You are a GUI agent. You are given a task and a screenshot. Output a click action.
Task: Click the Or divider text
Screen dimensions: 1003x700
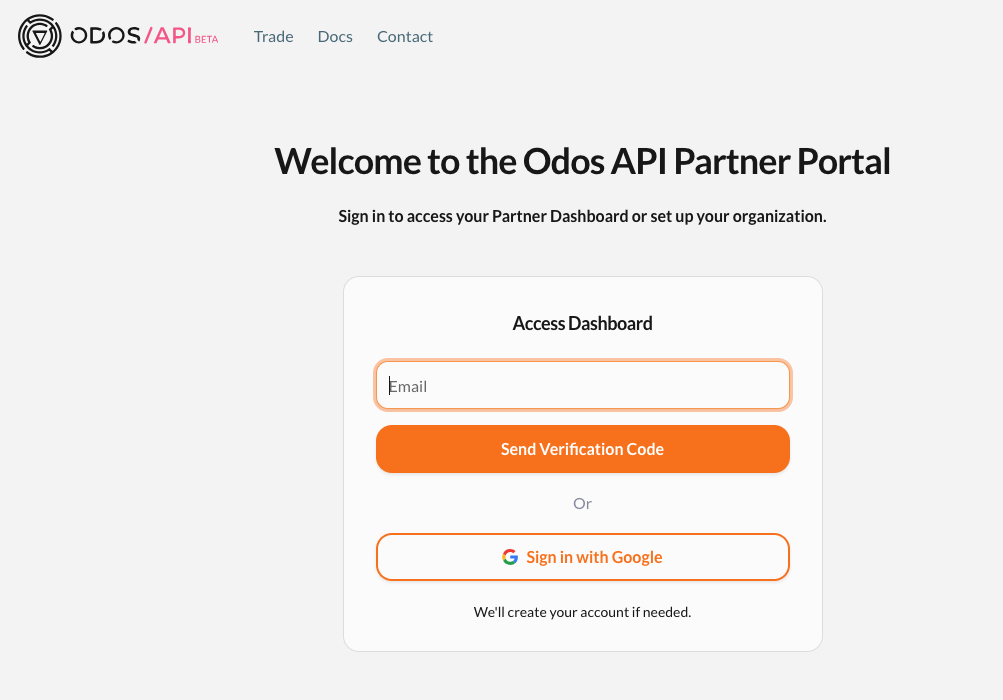point(582,503)
